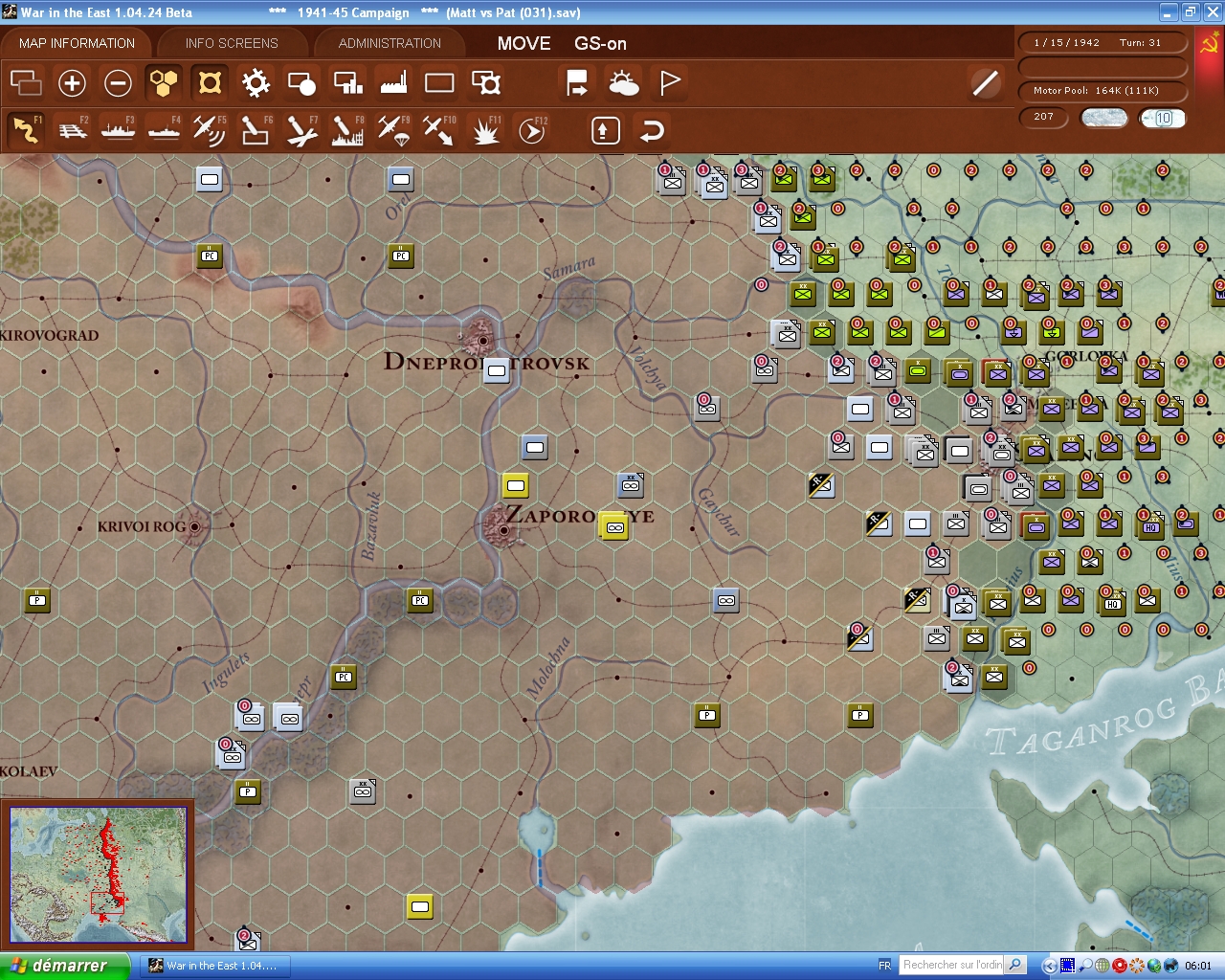Click the taskbar search magnifier button
The height and width of the screenshot is (980, 1225).
tap(1016, 965)
